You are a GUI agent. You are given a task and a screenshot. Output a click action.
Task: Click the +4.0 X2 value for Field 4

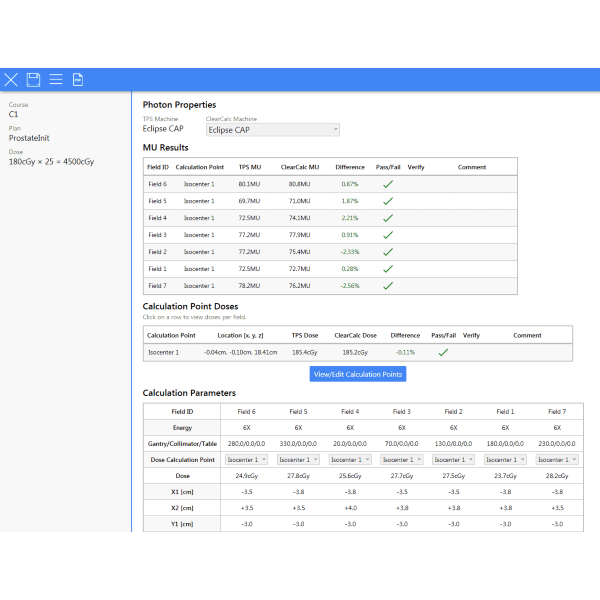pyautogui.click(x=350, y=508)
